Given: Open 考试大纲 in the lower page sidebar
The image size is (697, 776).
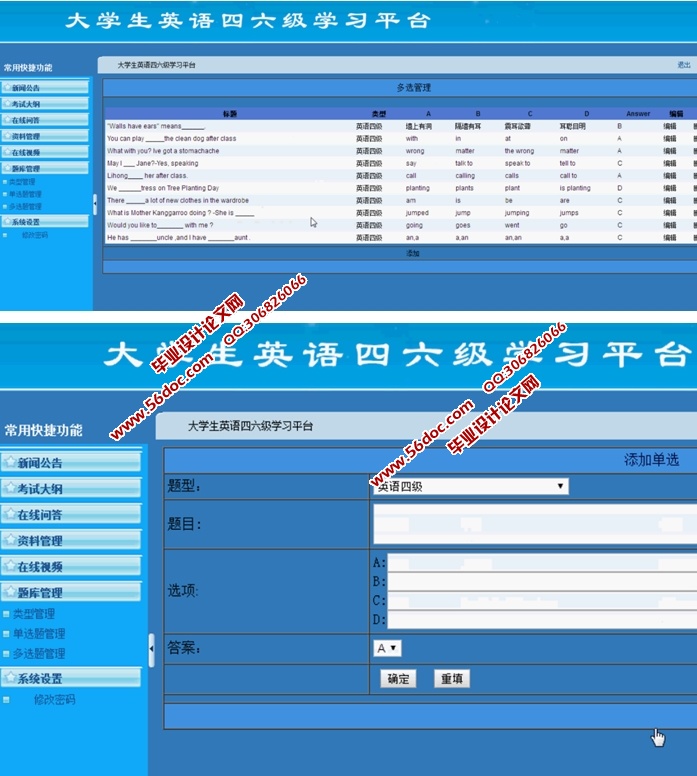Looking at the screenshot, I should (71, 488).
